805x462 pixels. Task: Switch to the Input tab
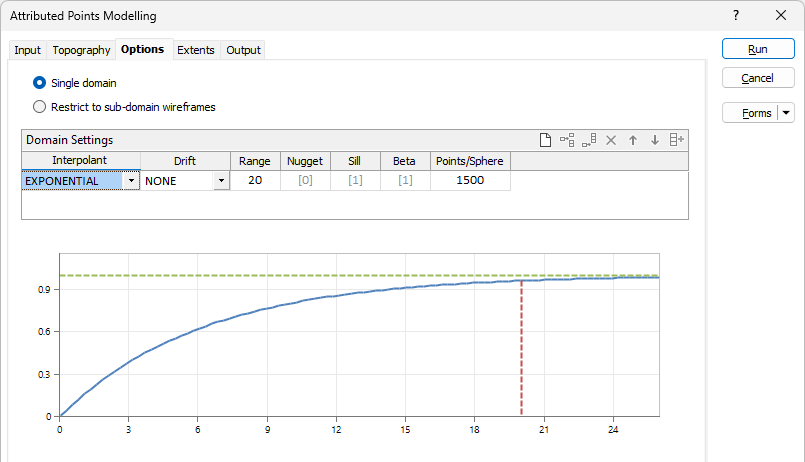[27, 50]
